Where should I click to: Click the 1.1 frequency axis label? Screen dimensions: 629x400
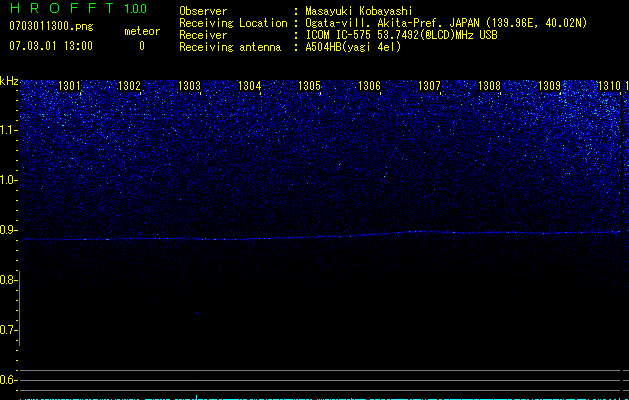click(8, 130)
